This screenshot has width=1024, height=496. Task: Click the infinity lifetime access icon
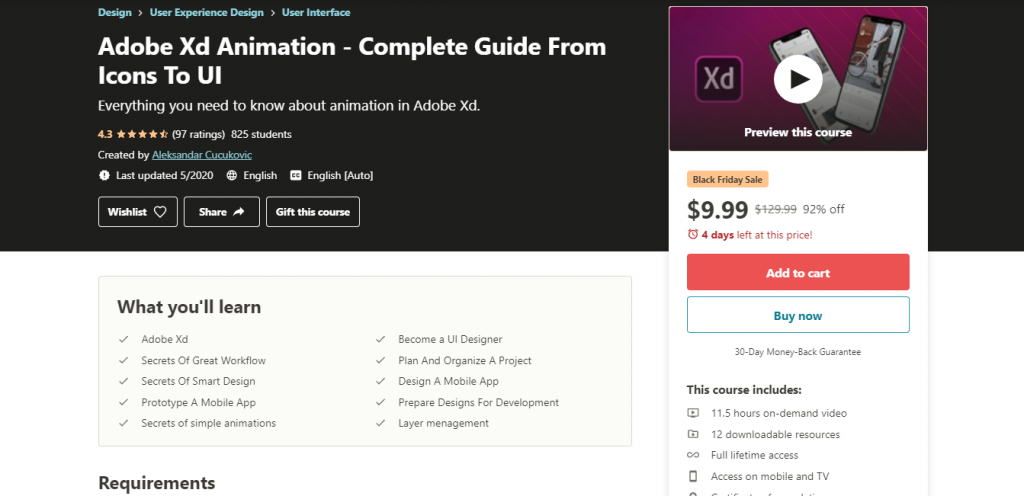(693, 455)
